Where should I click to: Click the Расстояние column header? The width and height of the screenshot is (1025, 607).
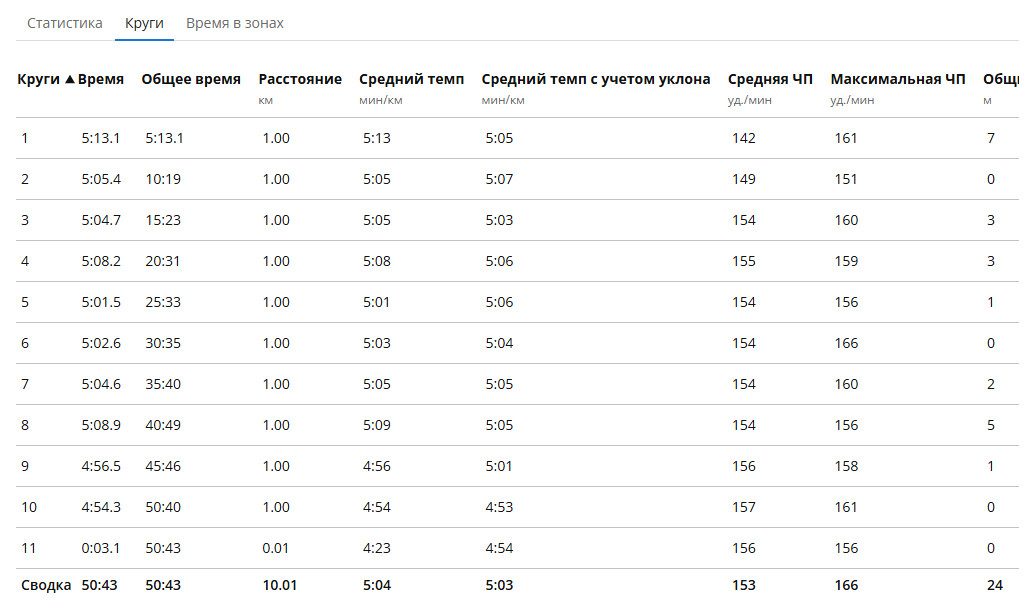click(300, 79)
